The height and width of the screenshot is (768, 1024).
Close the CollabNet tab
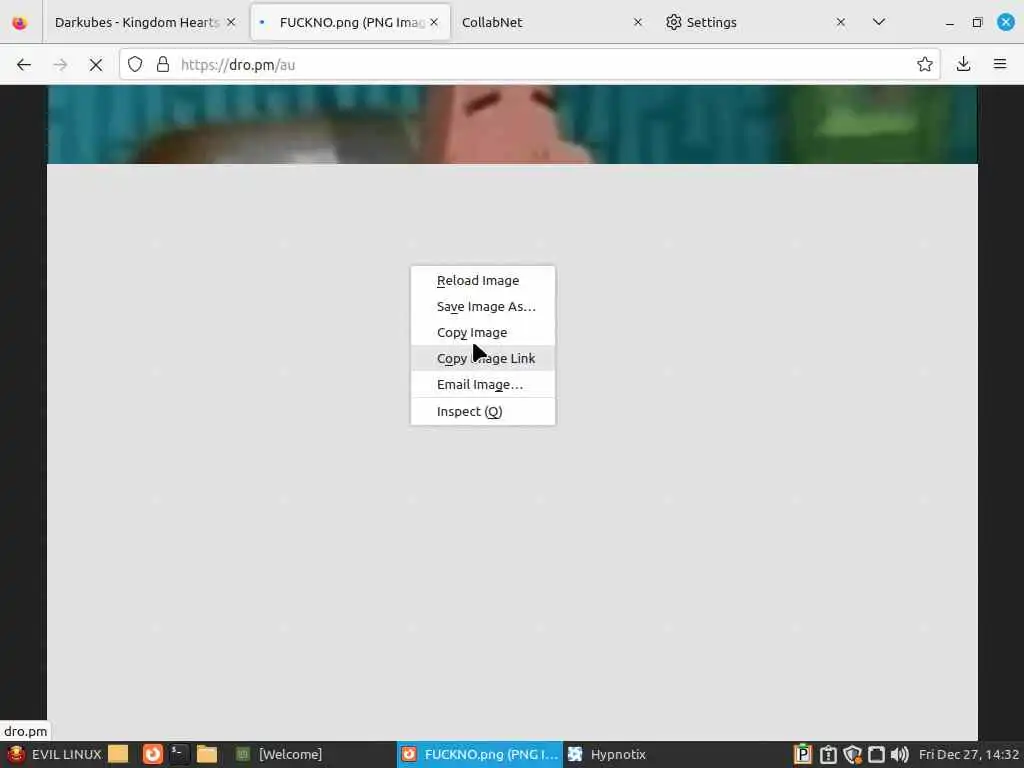coord(638,22)
